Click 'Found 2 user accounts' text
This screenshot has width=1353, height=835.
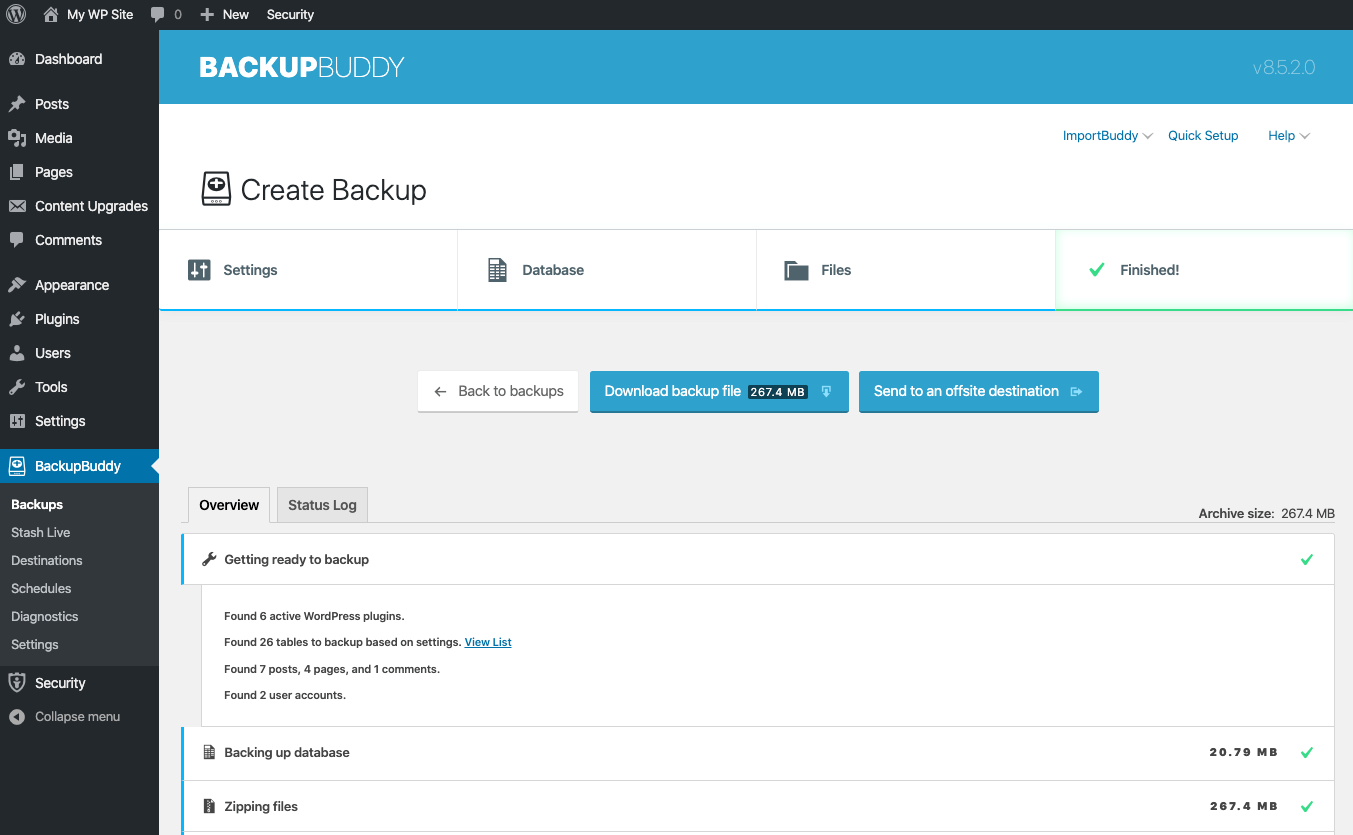[285, 695]
